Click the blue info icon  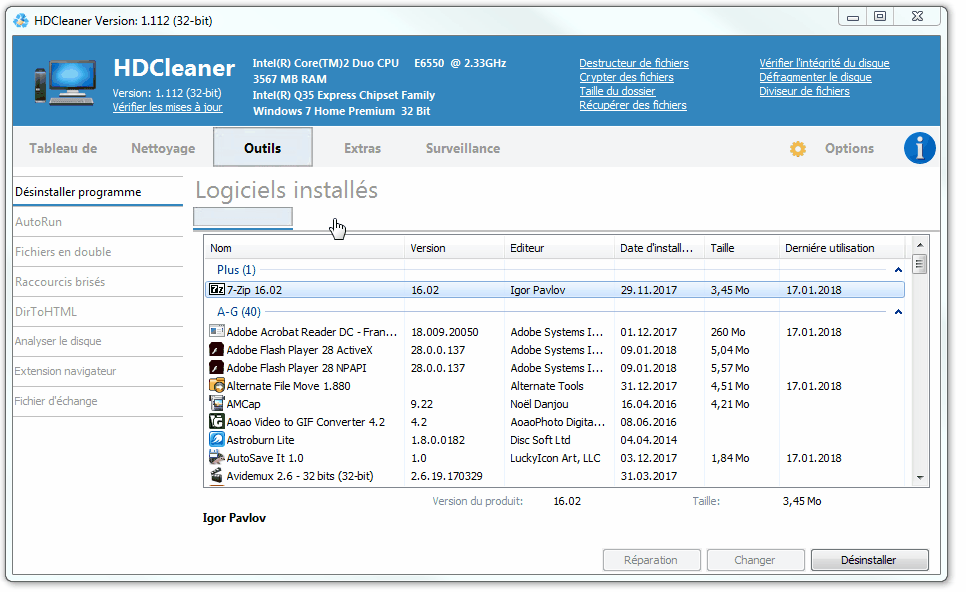(x=919, y=148)
